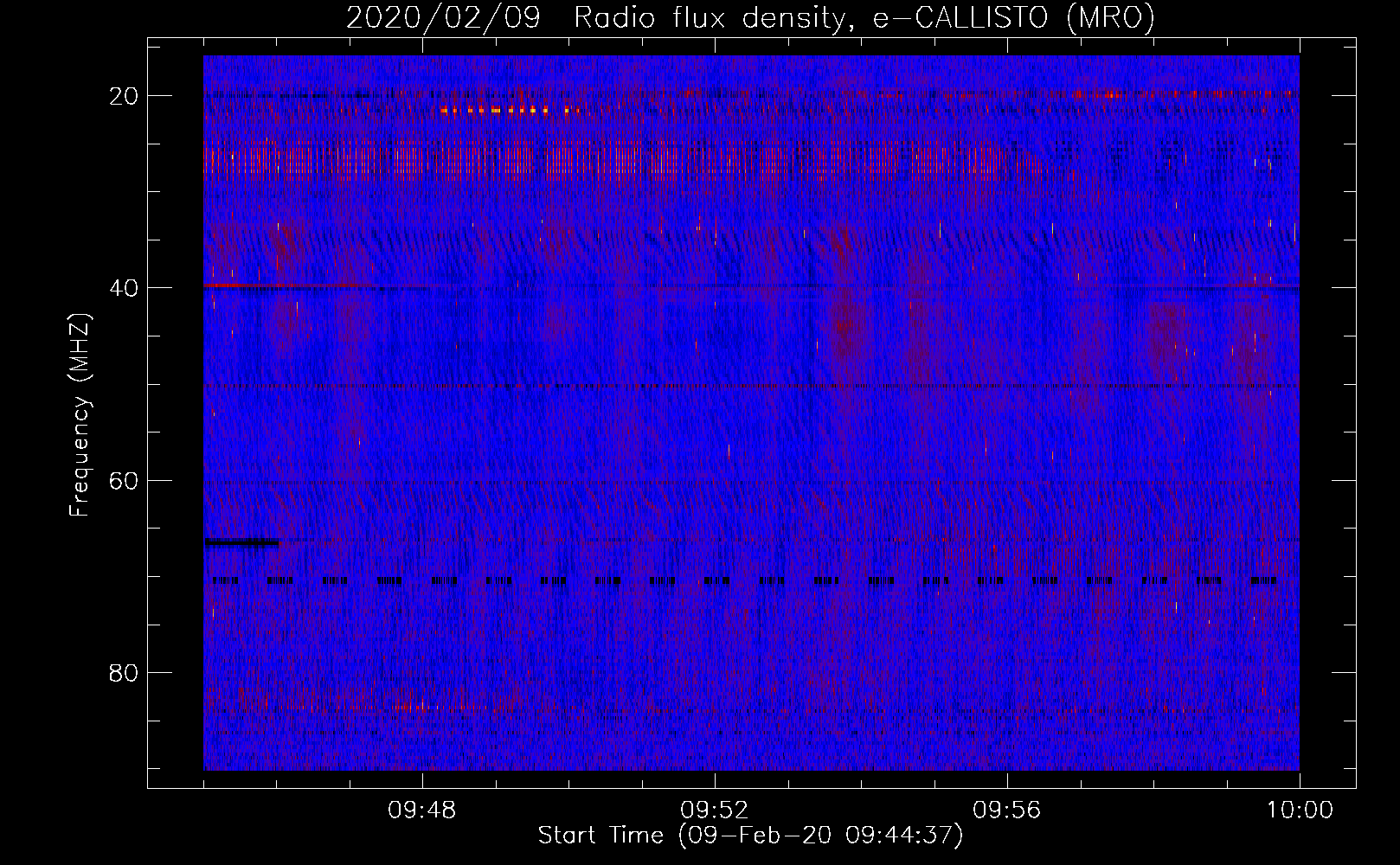Click the 80 frequency tick label
The width and height of the screenshot is (1400, 865).
(124, 672)
